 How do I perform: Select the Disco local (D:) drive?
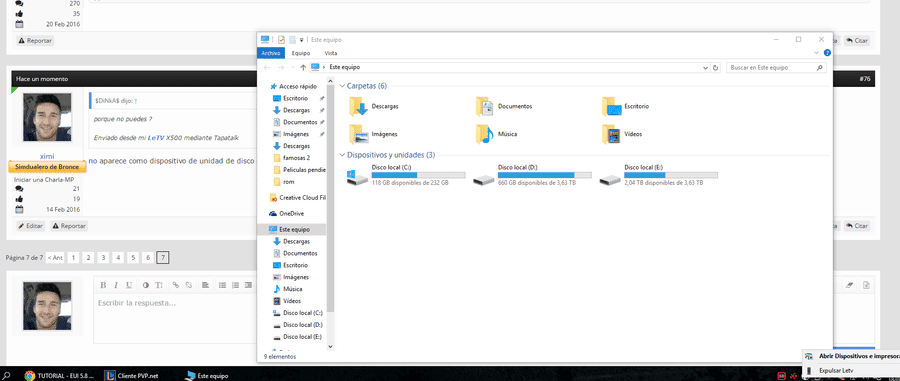point(532,175)
